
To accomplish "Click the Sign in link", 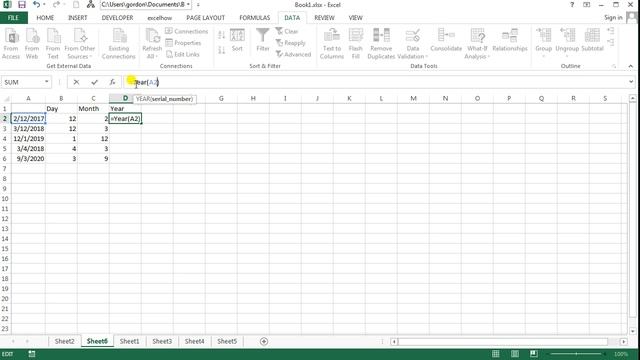I will point(613,18).
